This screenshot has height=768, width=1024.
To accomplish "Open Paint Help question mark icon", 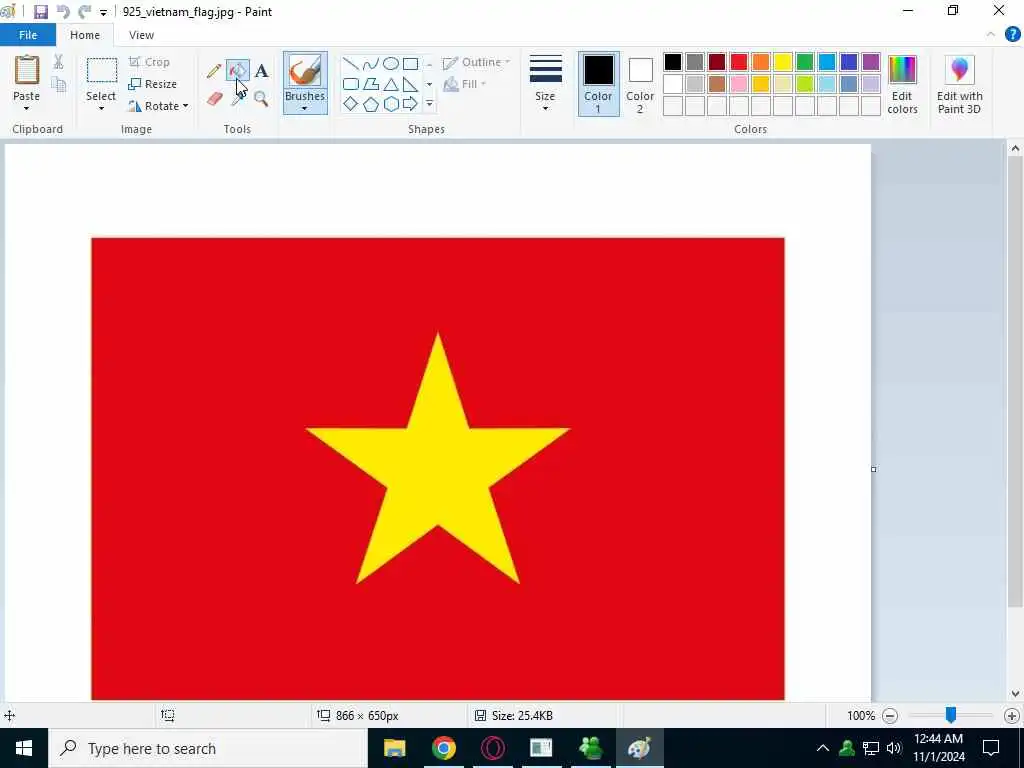I will point(1012,35).
